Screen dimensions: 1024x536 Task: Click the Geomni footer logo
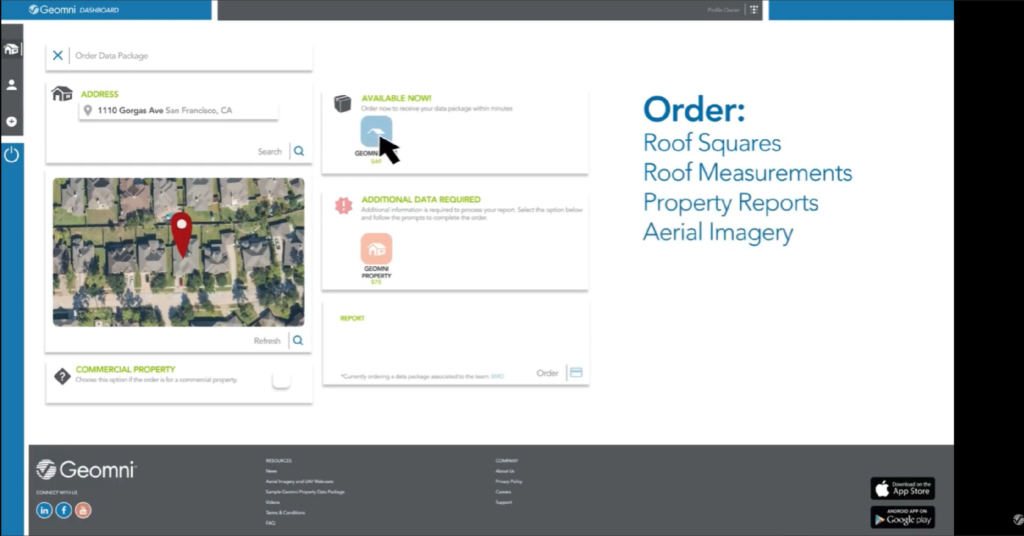[86, 469]
